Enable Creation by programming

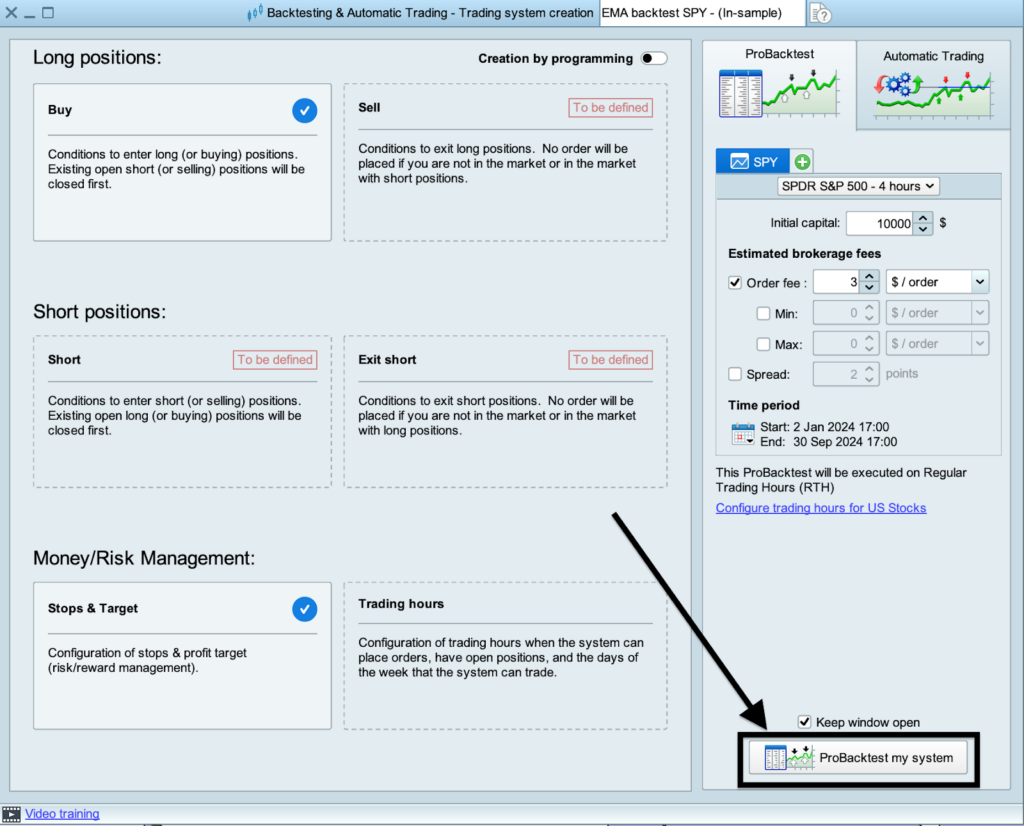(x=655, y=59)
